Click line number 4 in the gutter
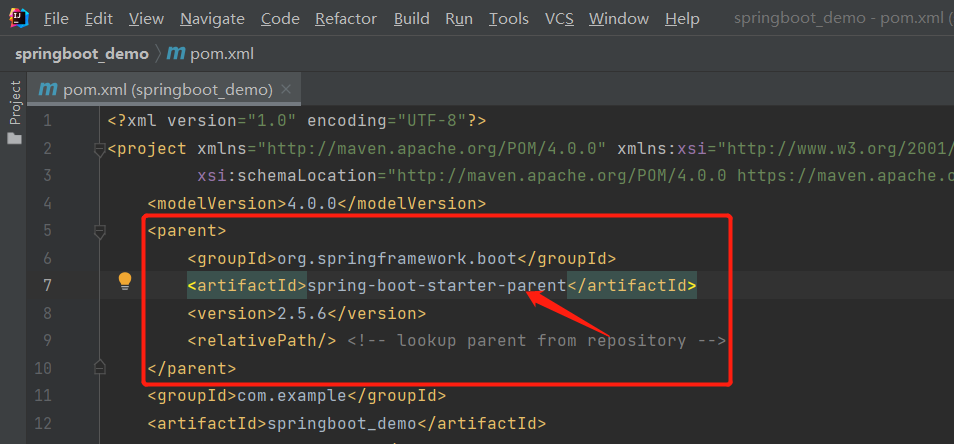The height and width of the screenshot is (444, 954). click(x=47, y=203)
